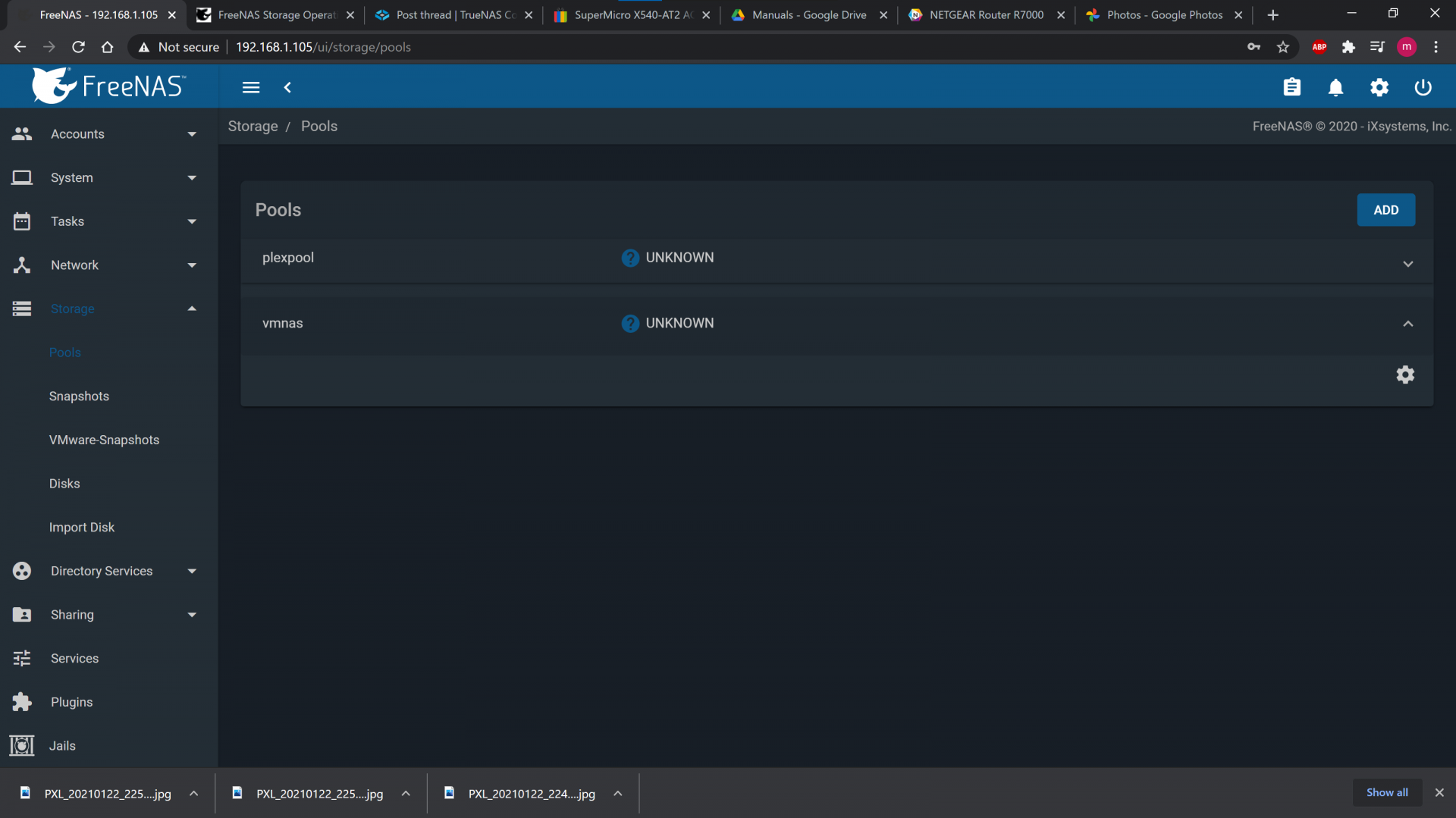This screenshot has height=818, width=1456.
Task: Click the power icon
Action: tap(1423, 87)
